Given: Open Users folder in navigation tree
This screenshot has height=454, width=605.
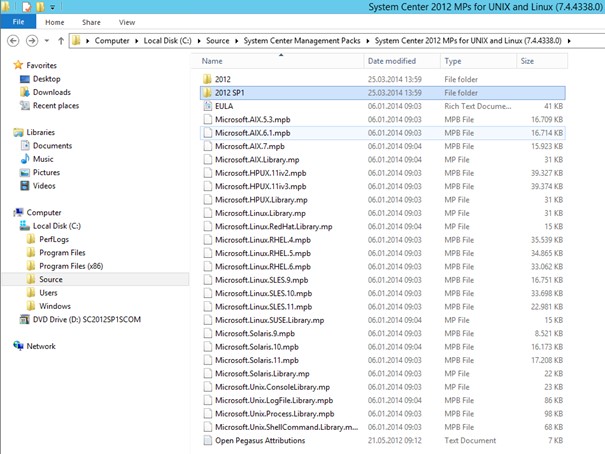Looking at the screenshot, I should pos(42,293).
